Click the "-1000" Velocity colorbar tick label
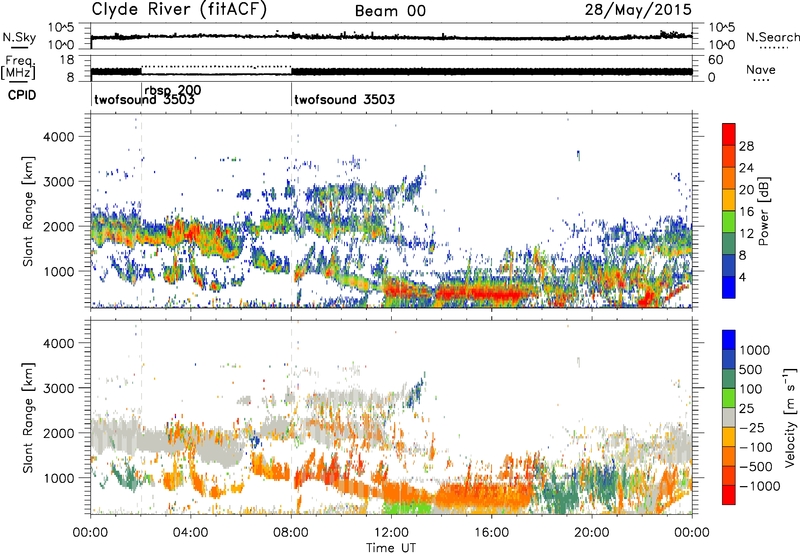Image resolution: width=800 pixels, height=554 pixels. [760, 486]
